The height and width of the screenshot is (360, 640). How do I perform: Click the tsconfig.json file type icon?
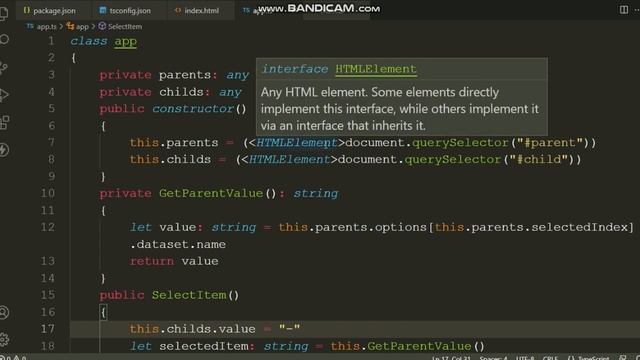click(103, 10)
